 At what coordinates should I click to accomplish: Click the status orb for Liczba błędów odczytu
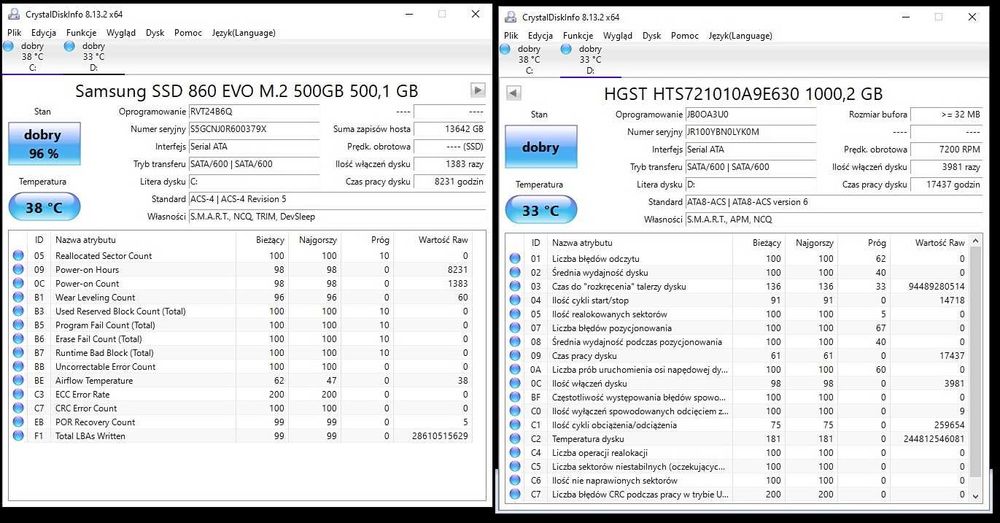515,259
